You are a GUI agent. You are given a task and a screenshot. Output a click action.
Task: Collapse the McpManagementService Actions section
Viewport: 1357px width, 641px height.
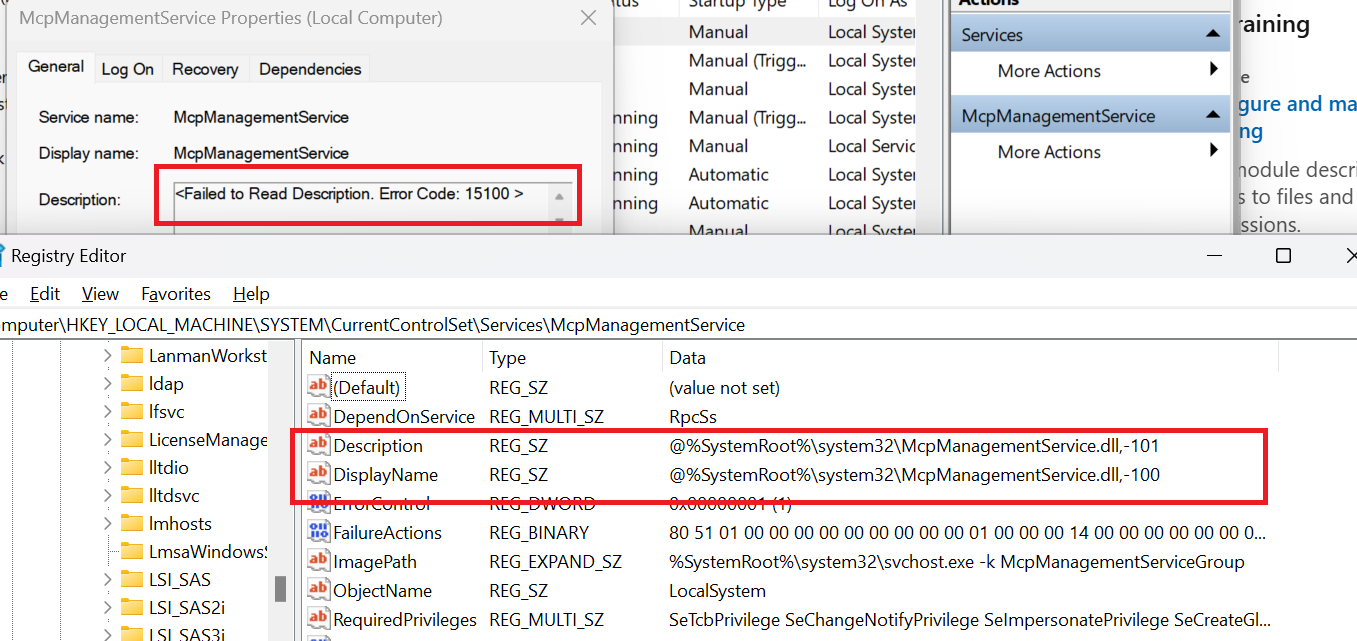point(1213,116)
